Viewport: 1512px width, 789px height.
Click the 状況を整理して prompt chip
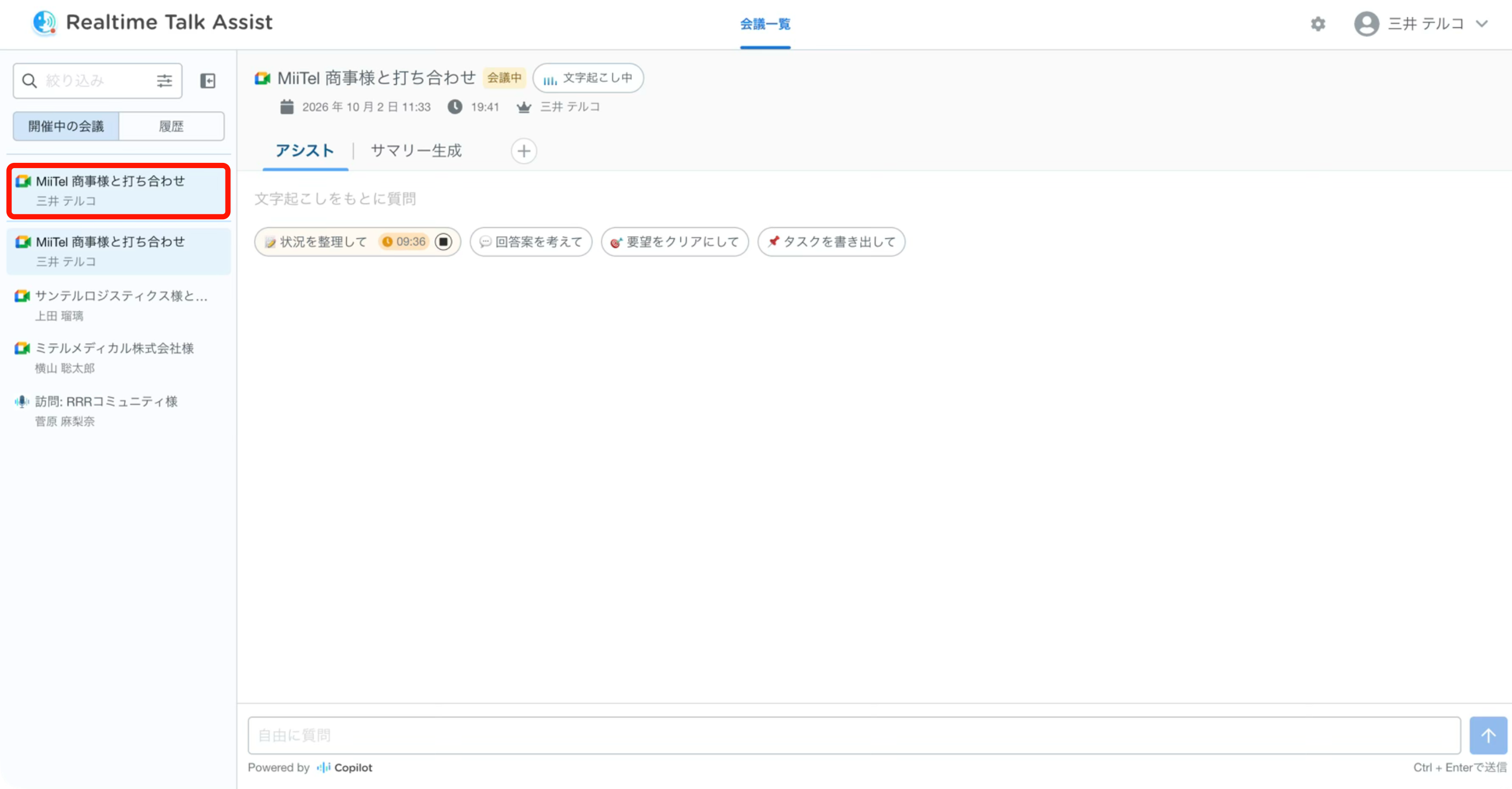(x=324, y=242)
